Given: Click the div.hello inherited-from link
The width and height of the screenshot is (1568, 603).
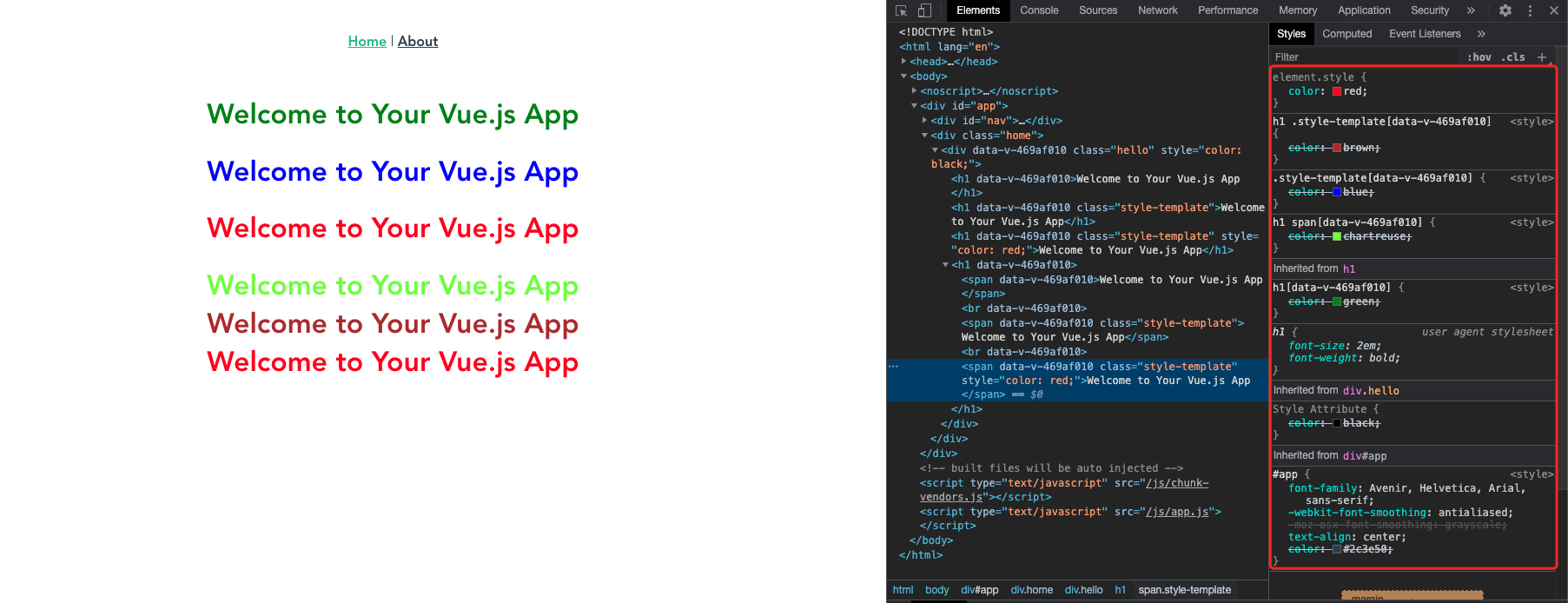Looking at the screenshot, I should [1371, 391].
